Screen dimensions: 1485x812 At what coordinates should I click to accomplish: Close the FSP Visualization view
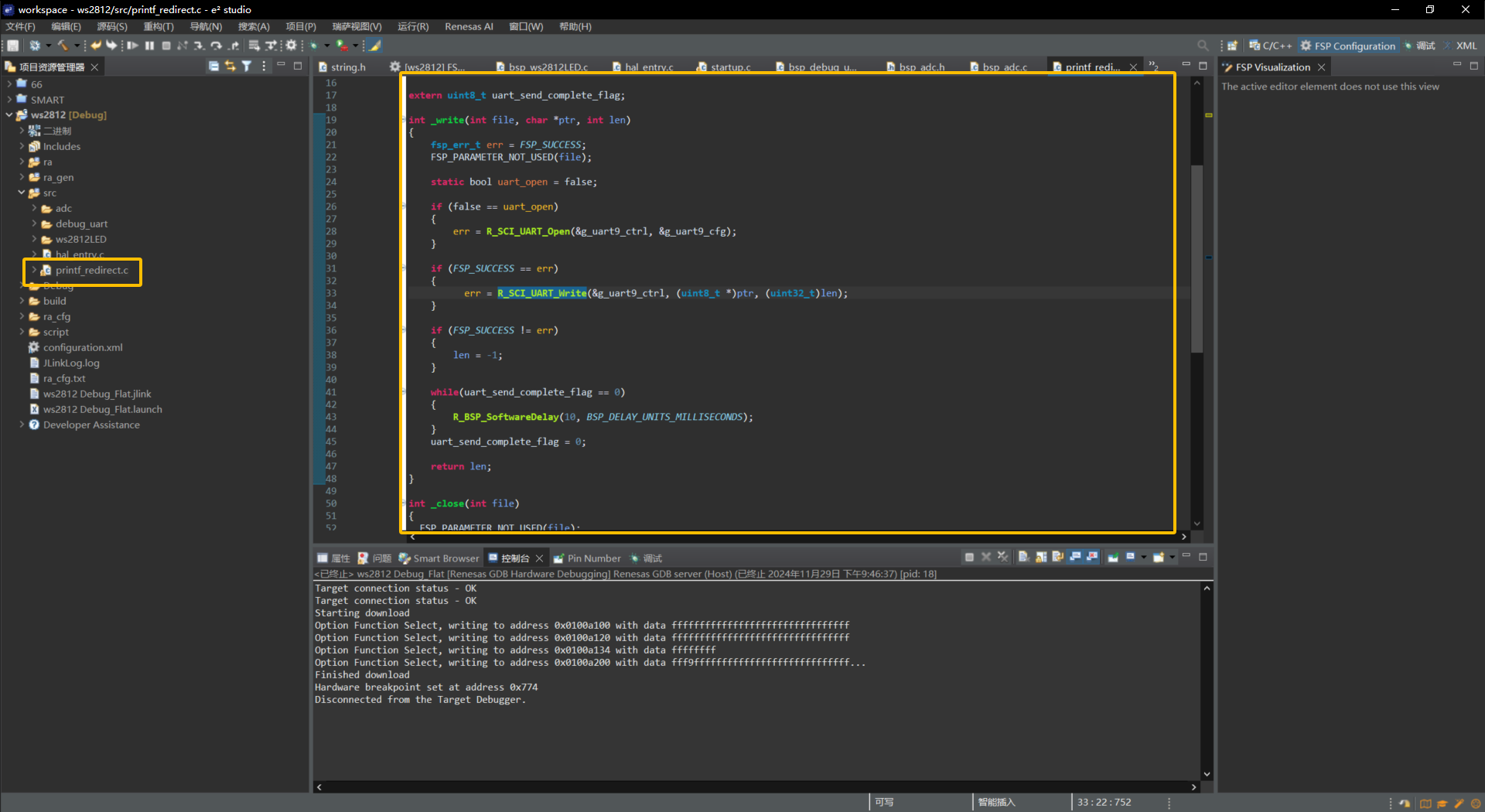(1322, 67)
